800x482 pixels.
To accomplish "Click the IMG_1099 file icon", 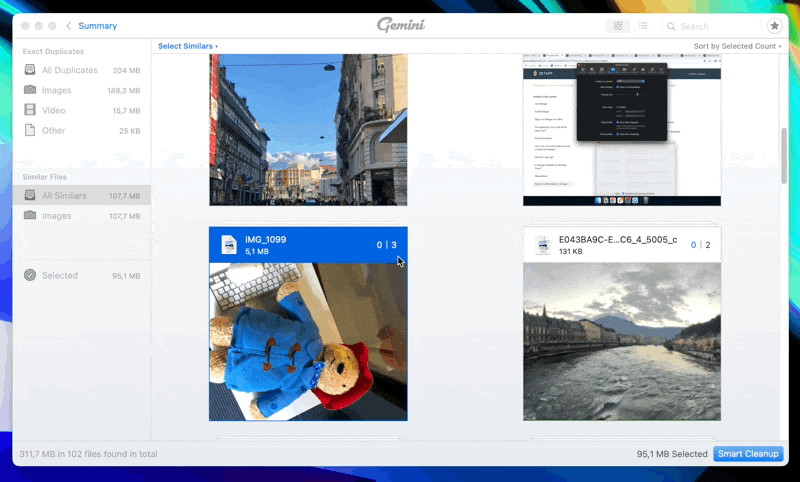I will (229, 245).
